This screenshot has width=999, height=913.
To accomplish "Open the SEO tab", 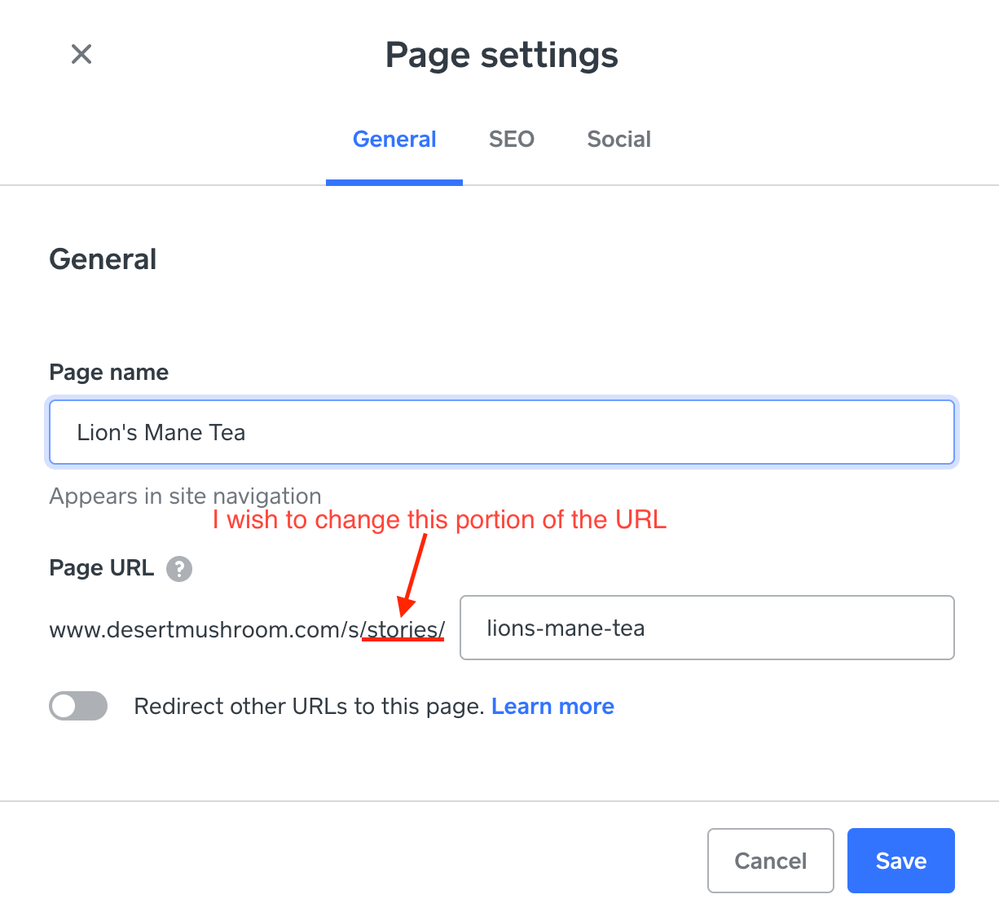I will point(511,140).
